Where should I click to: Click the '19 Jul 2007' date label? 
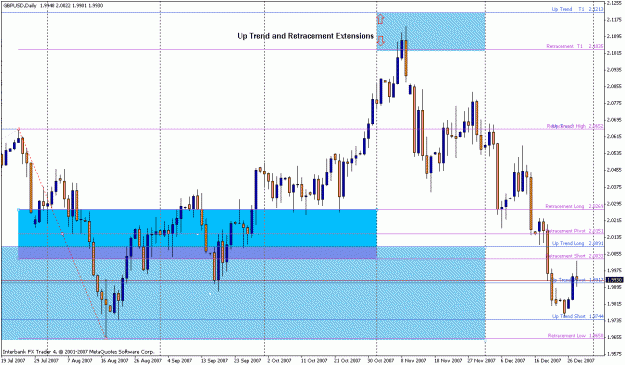pyautogui.click(x=12, y=360)
